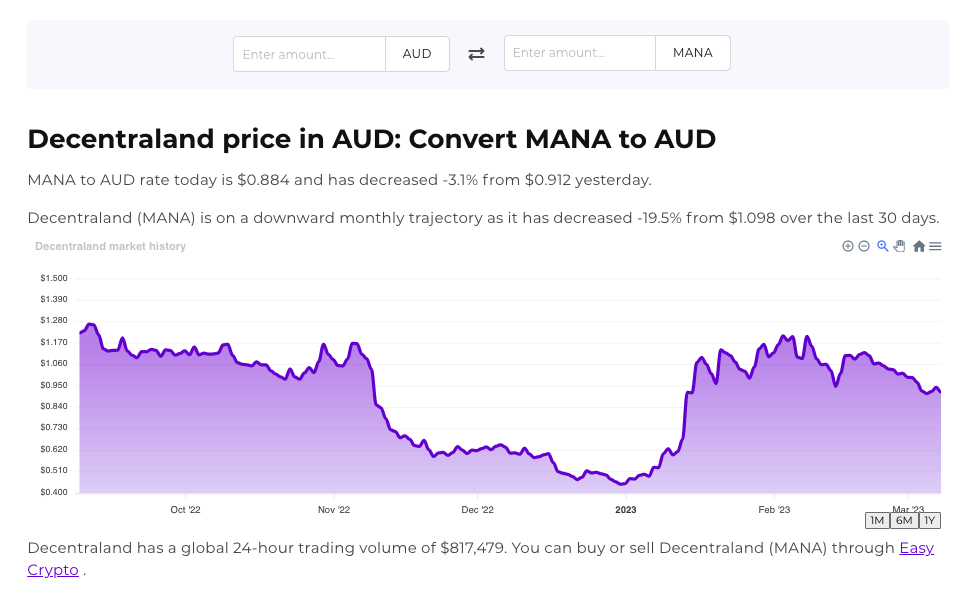This screenshot has height=609, width=968.
Task: Click the Nov '22 axis label
Action: tap(334, 510)
